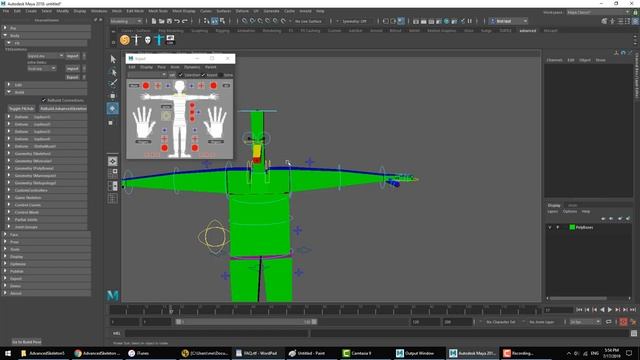Image resolution: width=640 pixels, height=360 pixels.
Task: Collapse the Body section
Action: pyautogui.click(x=5, y=36)
